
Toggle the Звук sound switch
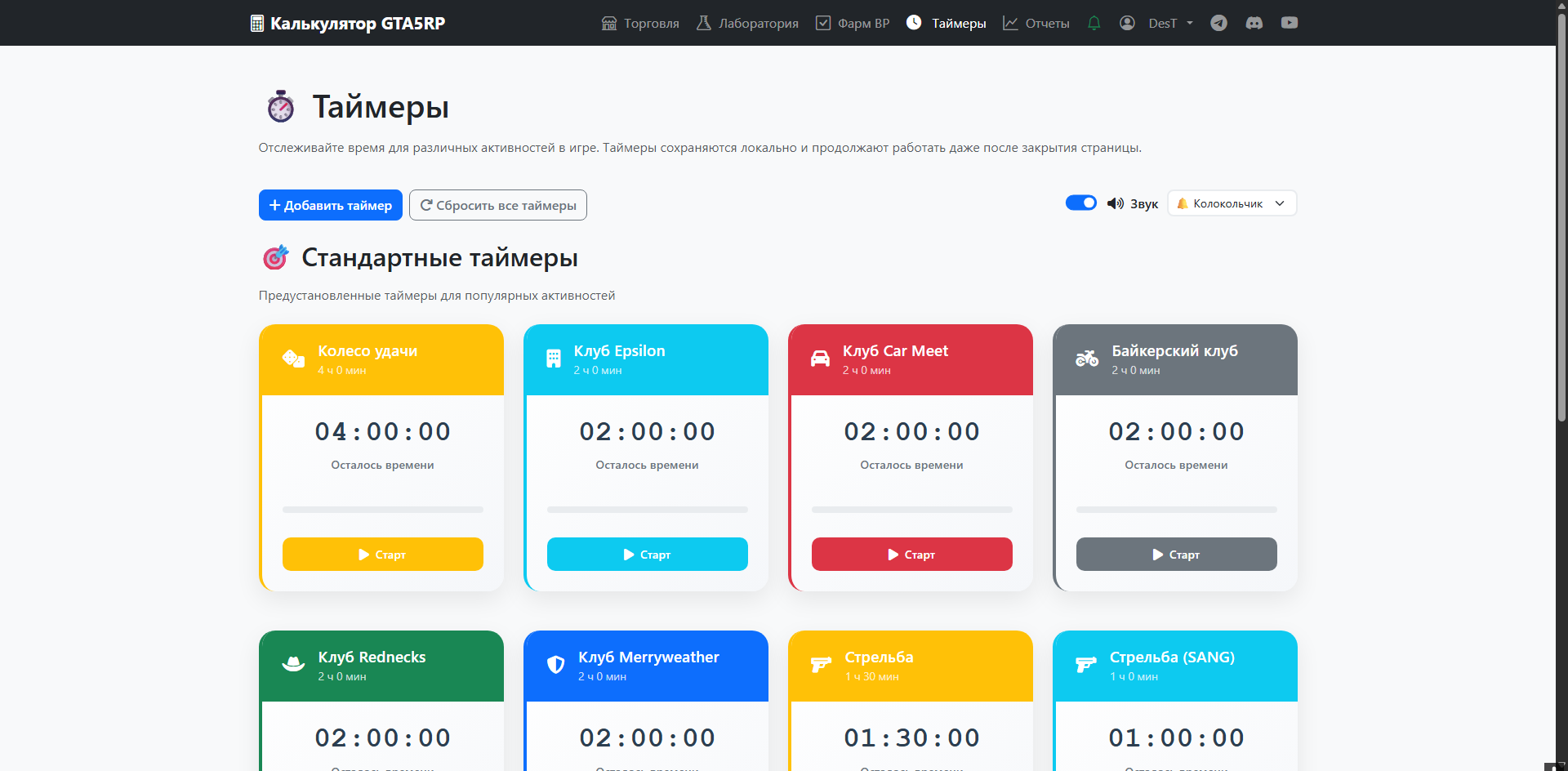(x=1081, y=203)
